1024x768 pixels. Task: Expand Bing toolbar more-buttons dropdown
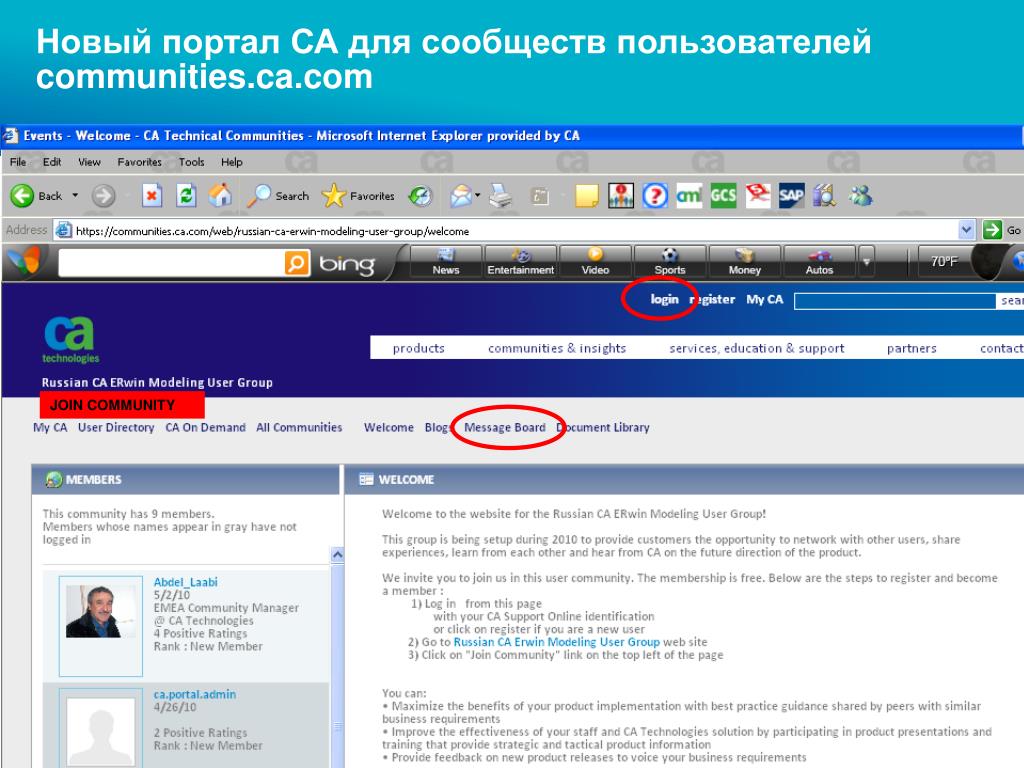[x=866, y=262]
